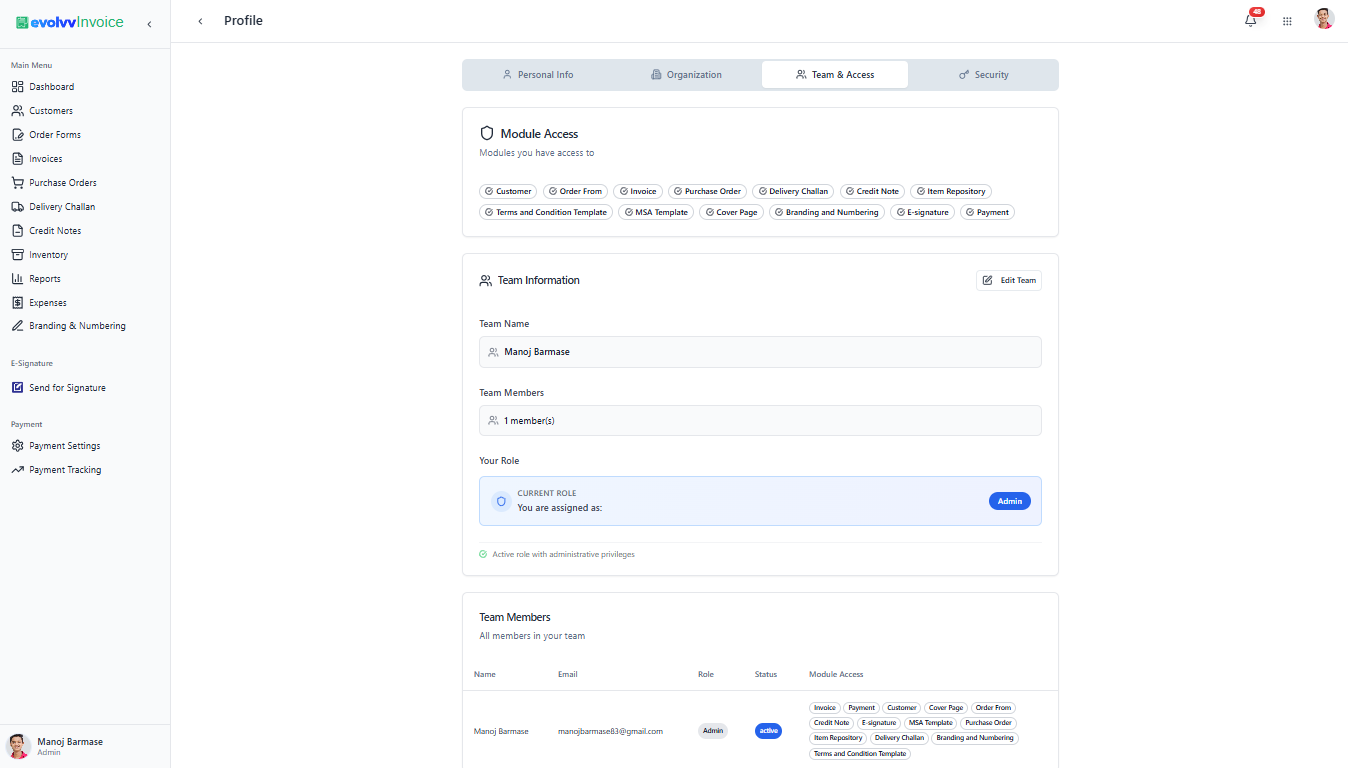Image resolution: width=1348 pixels, height=768 pixels.
Task: Click the user avatar in top bar
Action: point(1324,19)
